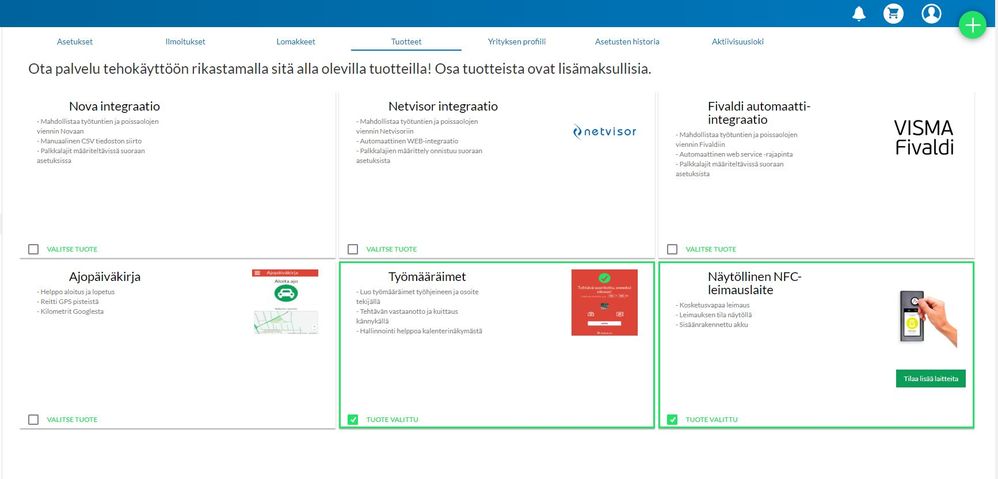Open the Asetusten historia tab
Viewport: 998px width, 479px height.
[x=627, y=42]
